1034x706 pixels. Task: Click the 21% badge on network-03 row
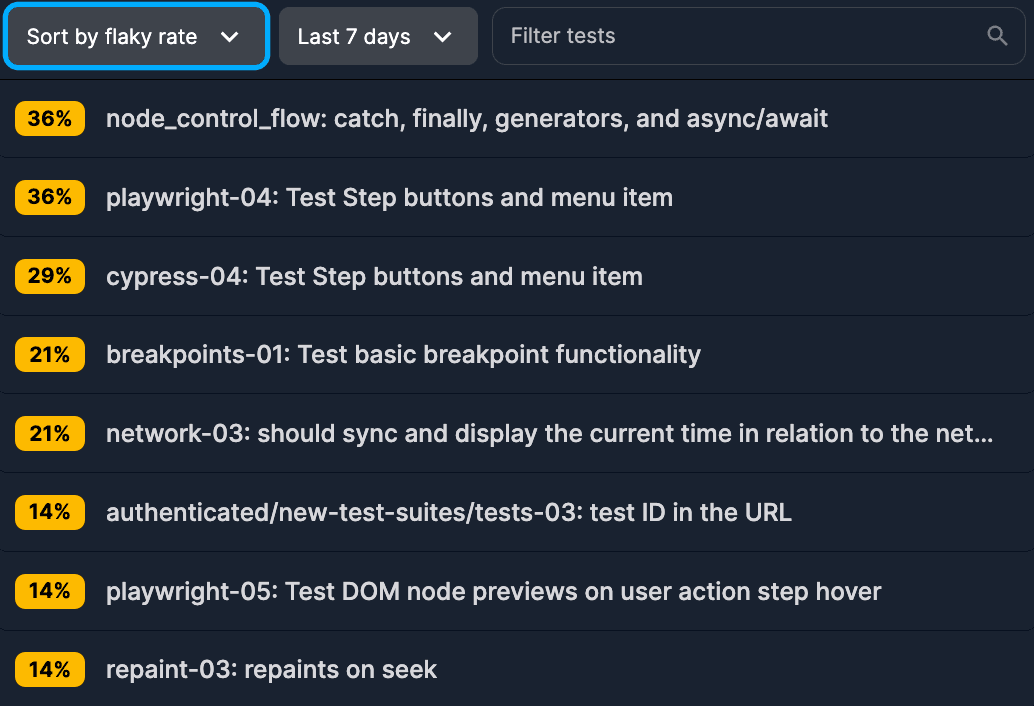(50, 433)
